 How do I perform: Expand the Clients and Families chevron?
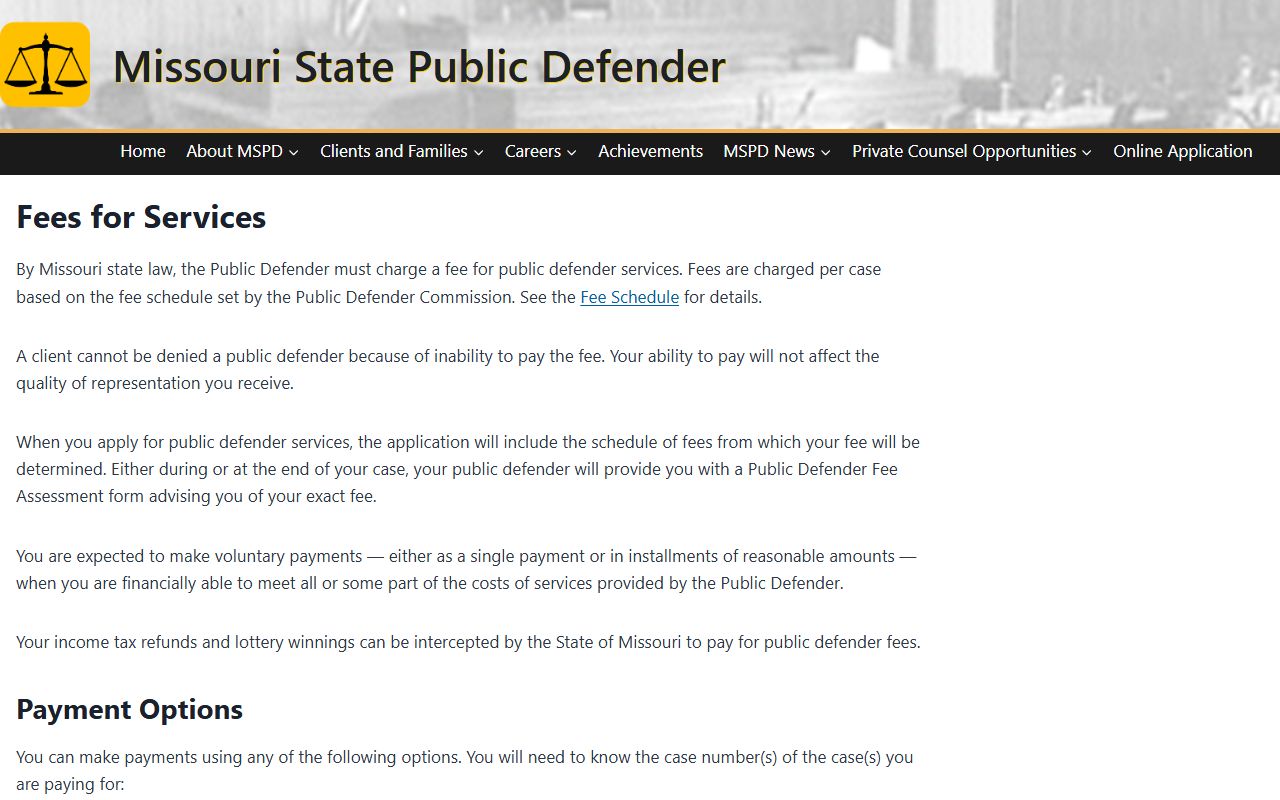tap(478, 152)
